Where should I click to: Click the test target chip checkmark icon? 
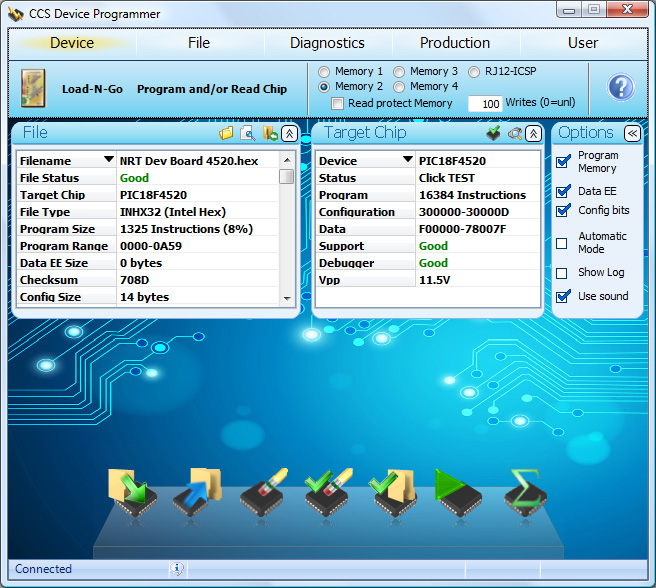(493, 133)
